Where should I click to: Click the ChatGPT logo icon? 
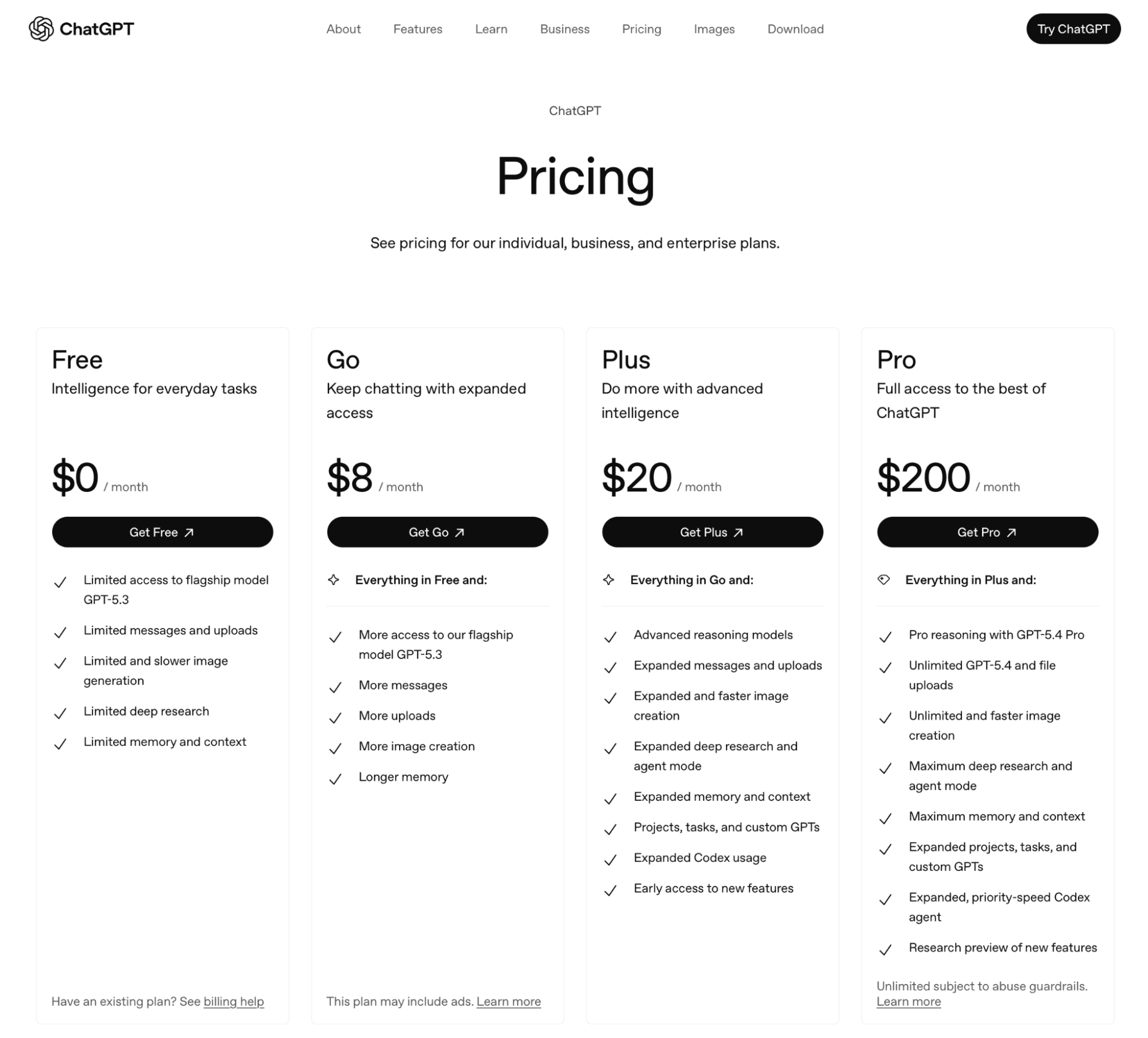(41, 28)
